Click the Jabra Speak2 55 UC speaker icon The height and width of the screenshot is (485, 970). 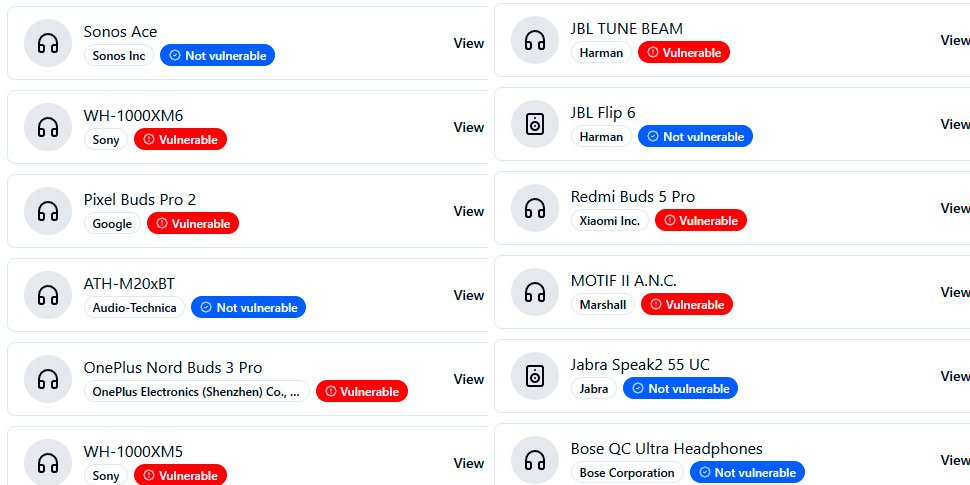[x=534, y=377]
